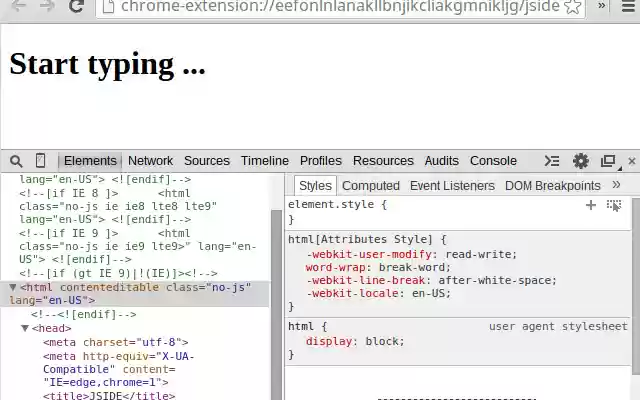
Task: Click the no-js class attribute value
Action: coord(228,287)
